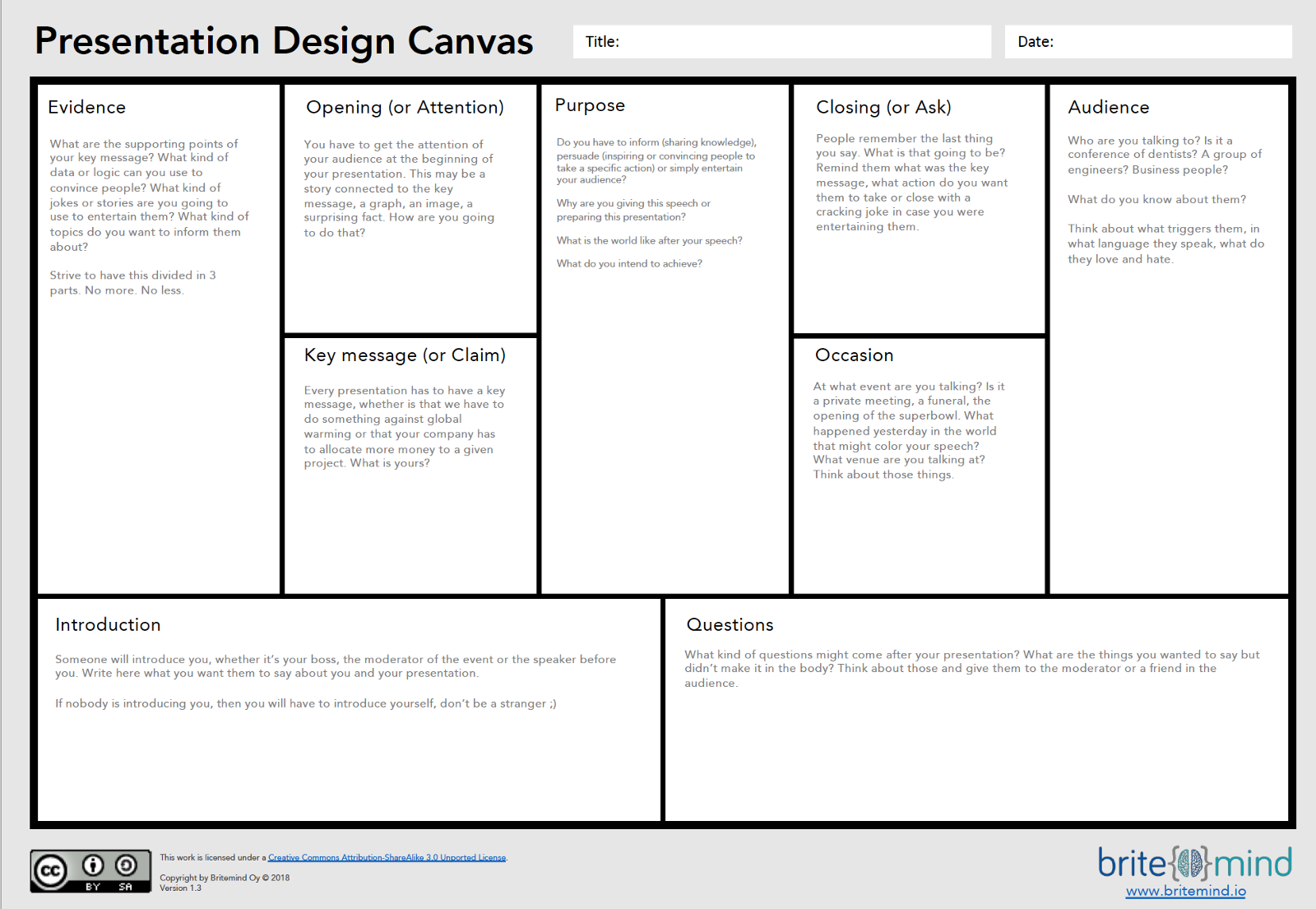Click 'Who are you talking to?' paragraph
Screen dimensions: 1316x909
coord(1165,155)
